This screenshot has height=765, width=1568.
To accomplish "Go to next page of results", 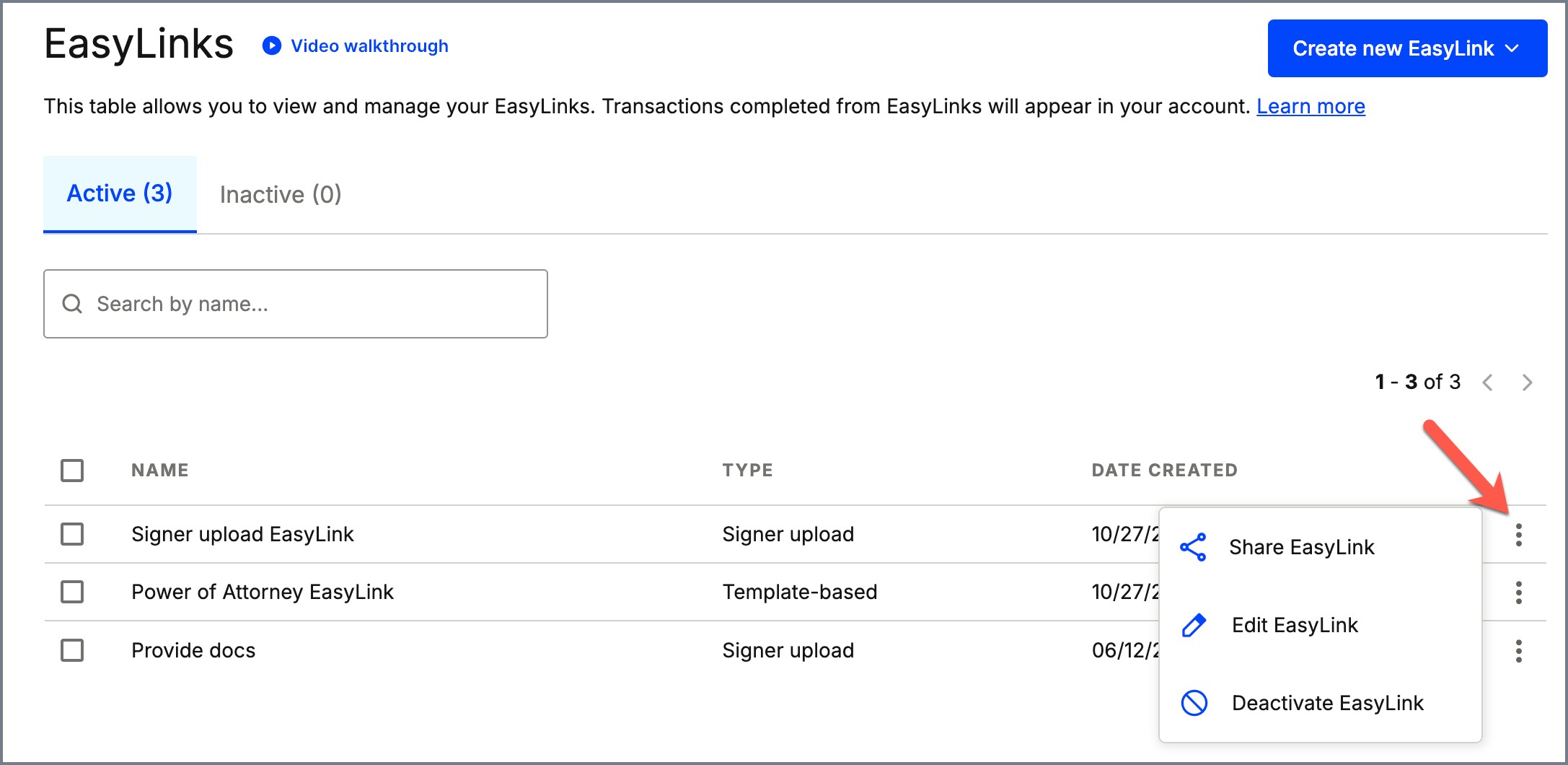I will (1527, 382).
